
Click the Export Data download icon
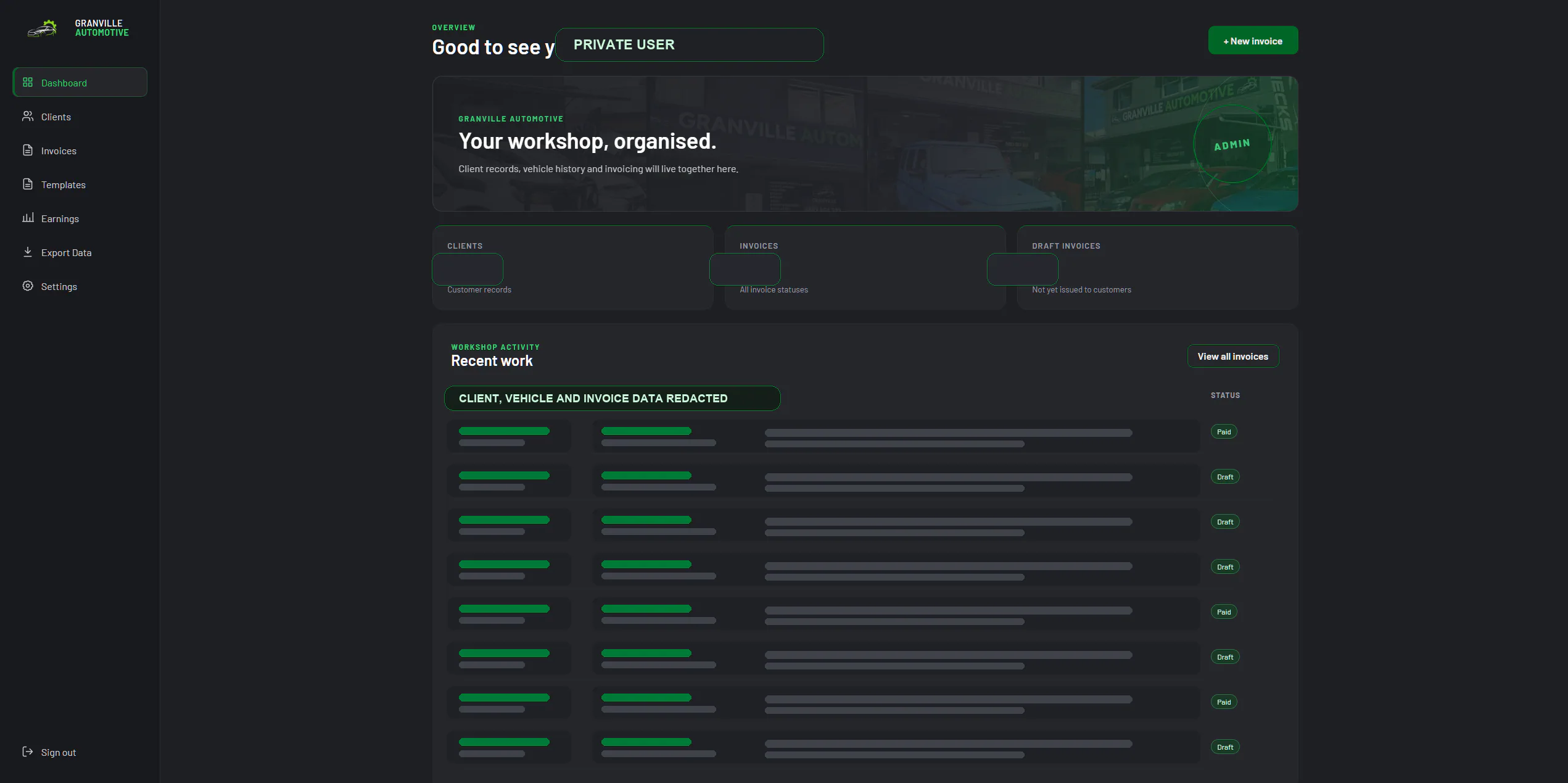click(28, 252)
